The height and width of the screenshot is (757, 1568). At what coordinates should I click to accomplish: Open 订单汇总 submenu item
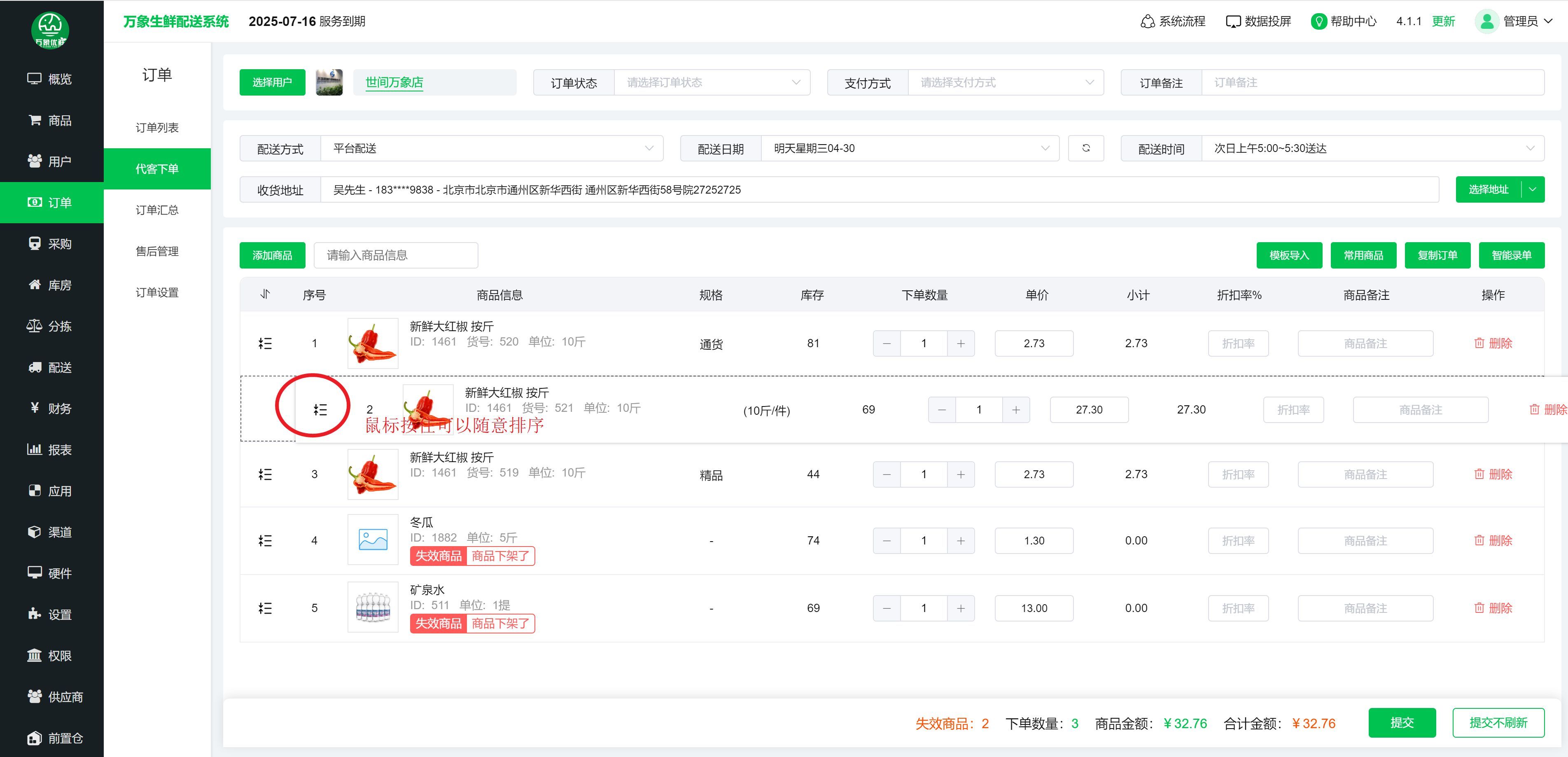(157, 210)
